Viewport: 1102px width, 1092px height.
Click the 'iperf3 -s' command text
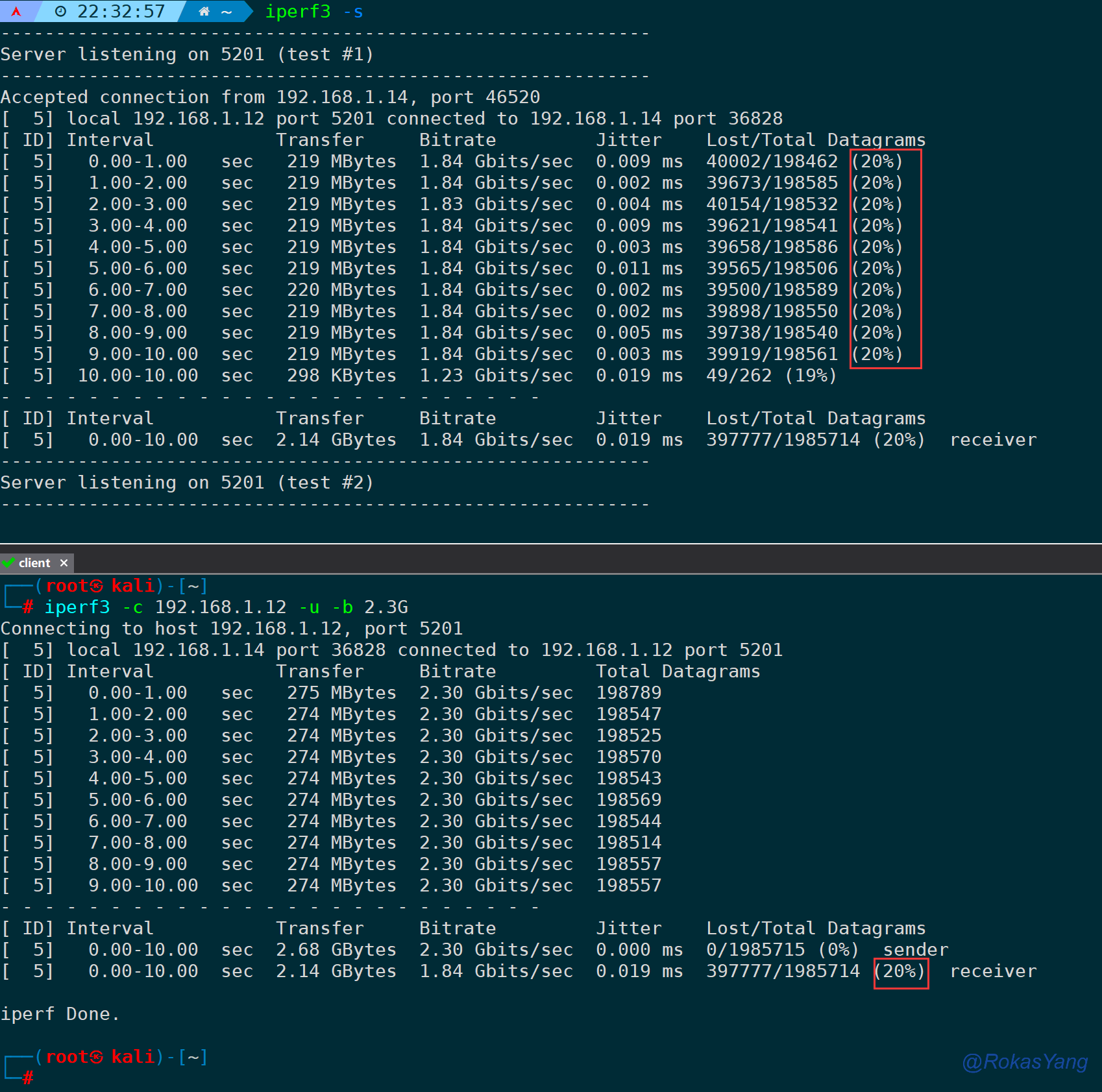click(313, 12)
